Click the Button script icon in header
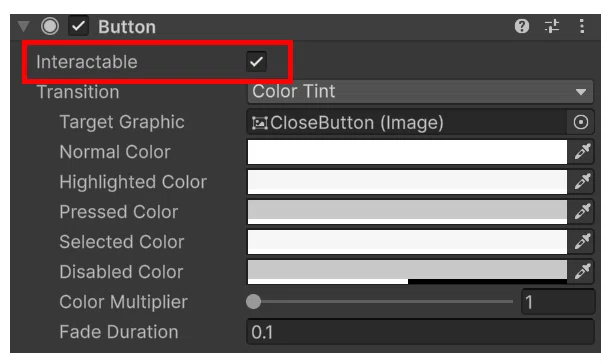Screen dimensions: 607x364 pyautogui.click(x=50, y=26)
